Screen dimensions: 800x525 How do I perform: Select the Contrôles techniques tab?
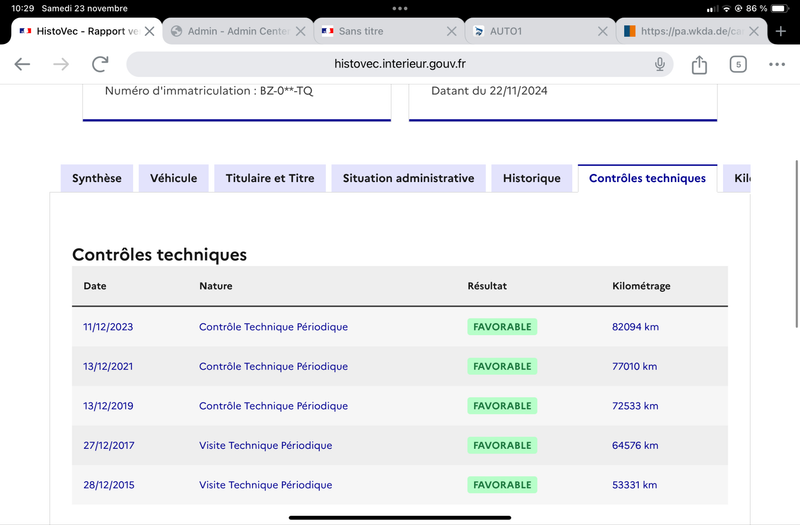tap(647, 178)
